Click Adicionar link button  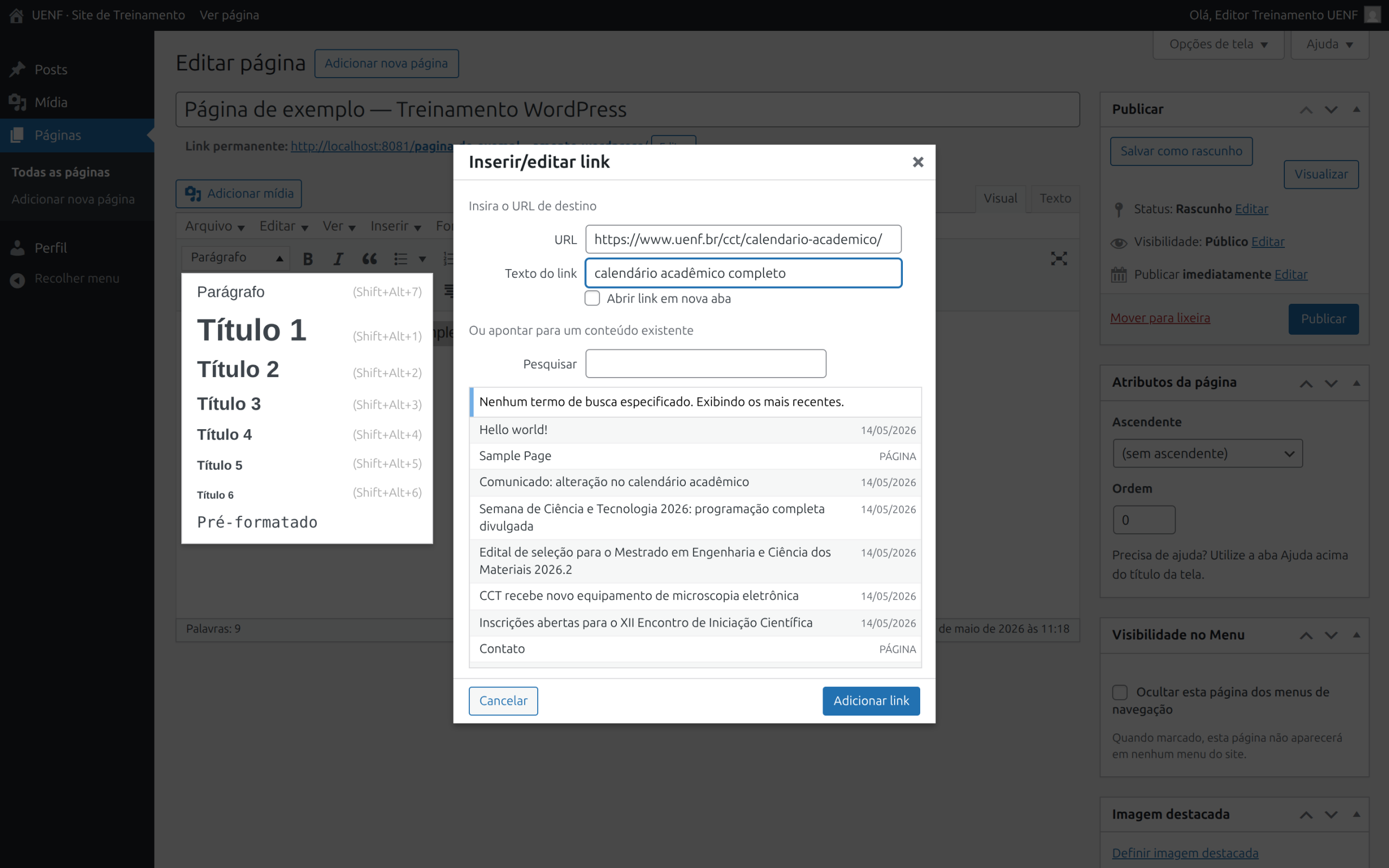point(871,701)
